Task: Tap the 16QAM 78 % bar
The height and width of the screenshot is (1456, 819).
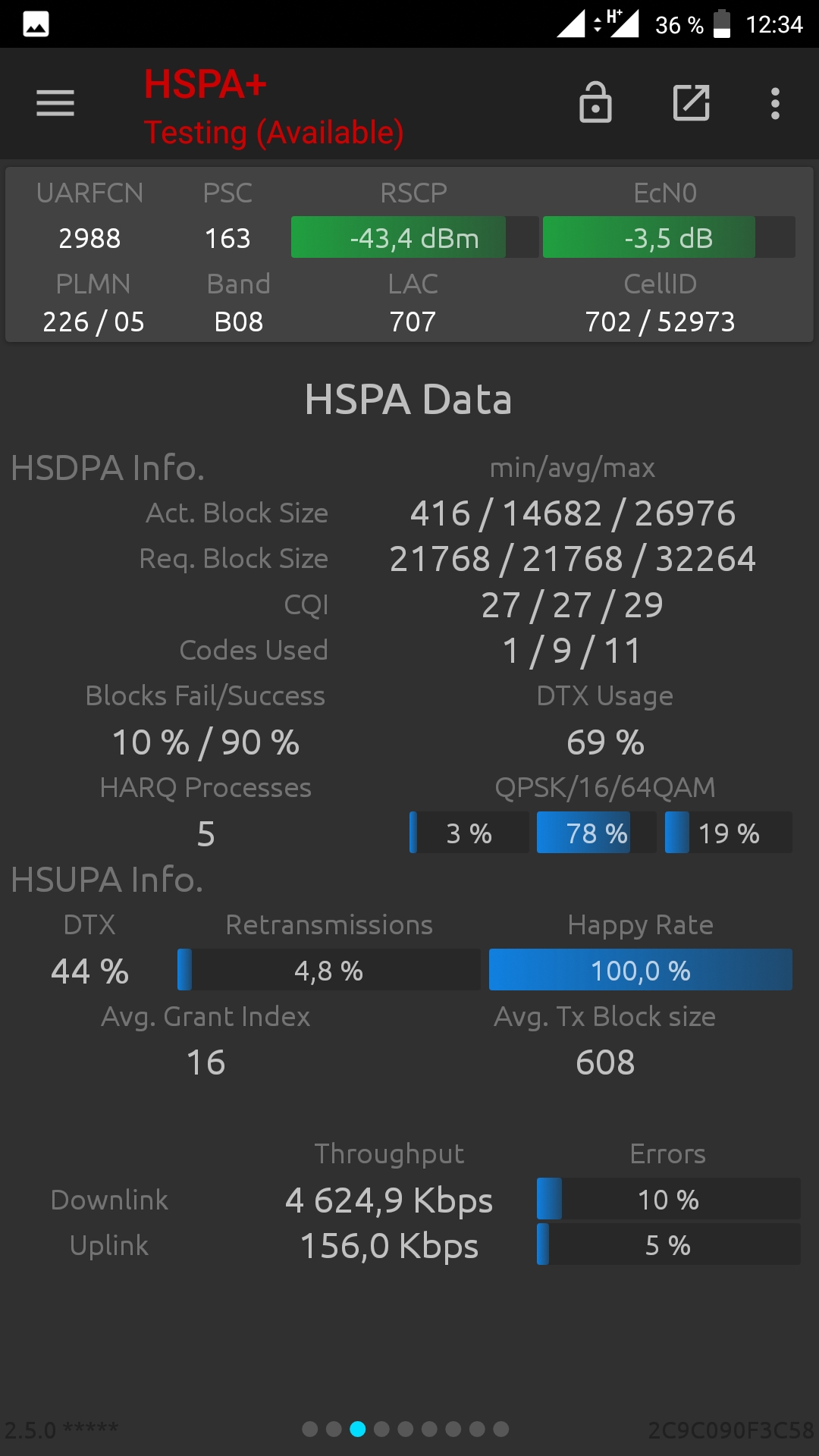Action: 597,833
